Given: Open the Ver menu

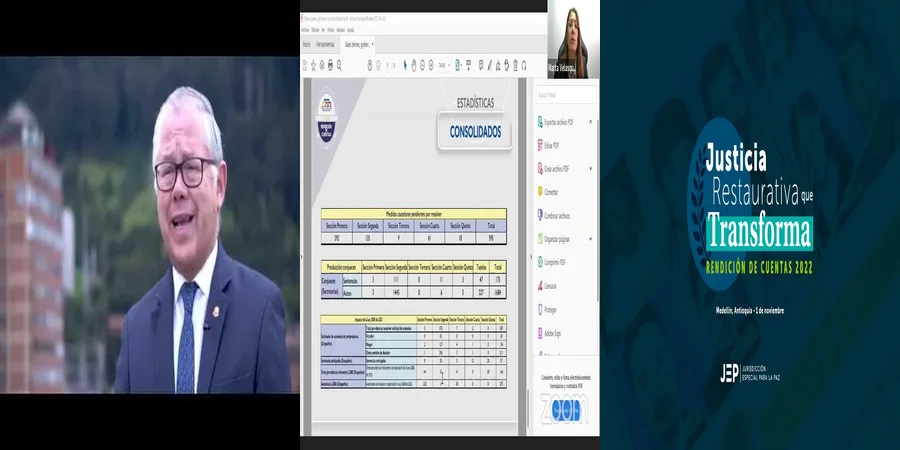Looking at the screenshot, I should click(323, 29).
